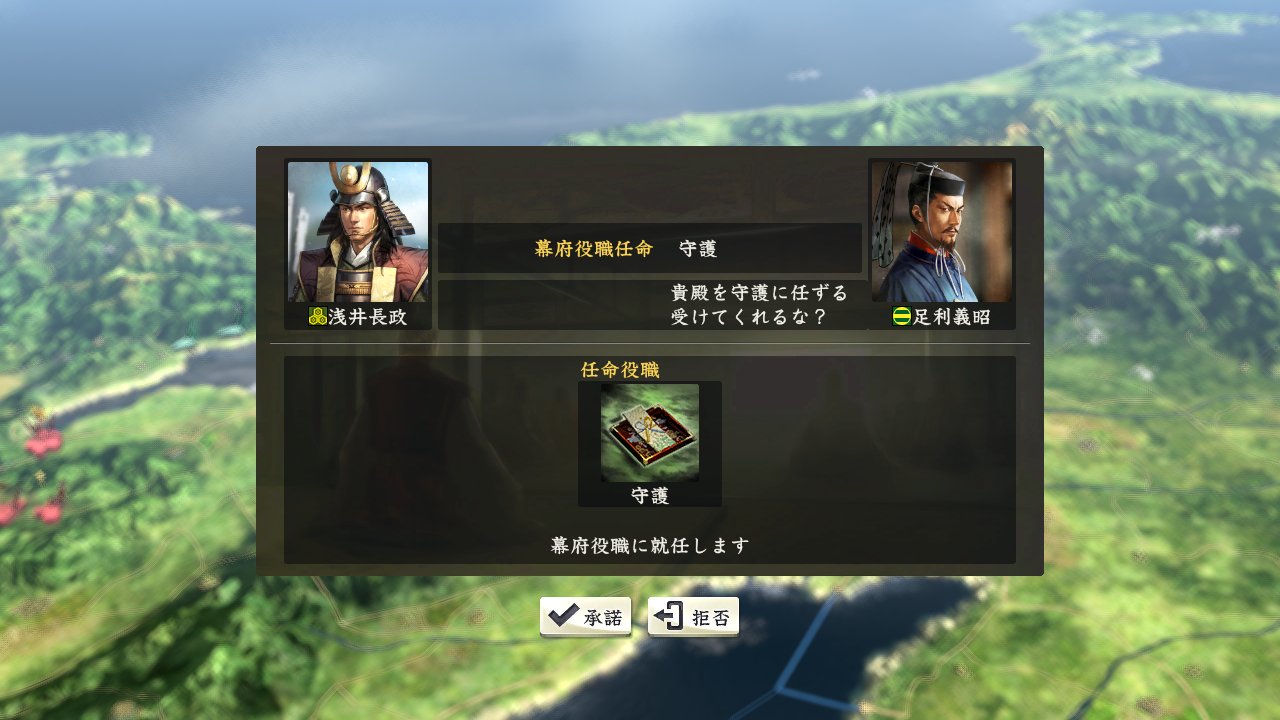Click the checkmark icon on 承諾
The width and height of the screenshot is (1280, 720).
point(563,616)
